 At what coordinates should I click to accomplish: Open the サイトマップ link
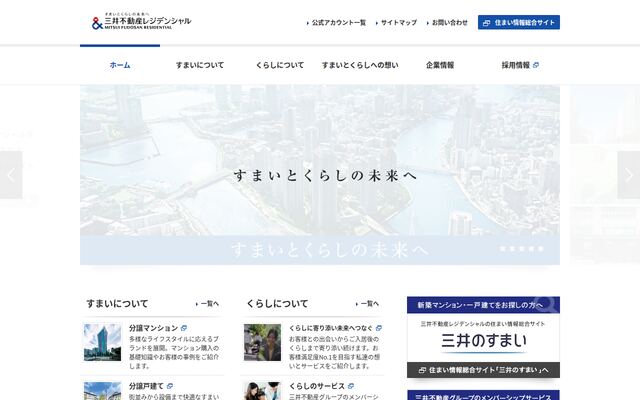pyautogui.click(x=396, y=23)
